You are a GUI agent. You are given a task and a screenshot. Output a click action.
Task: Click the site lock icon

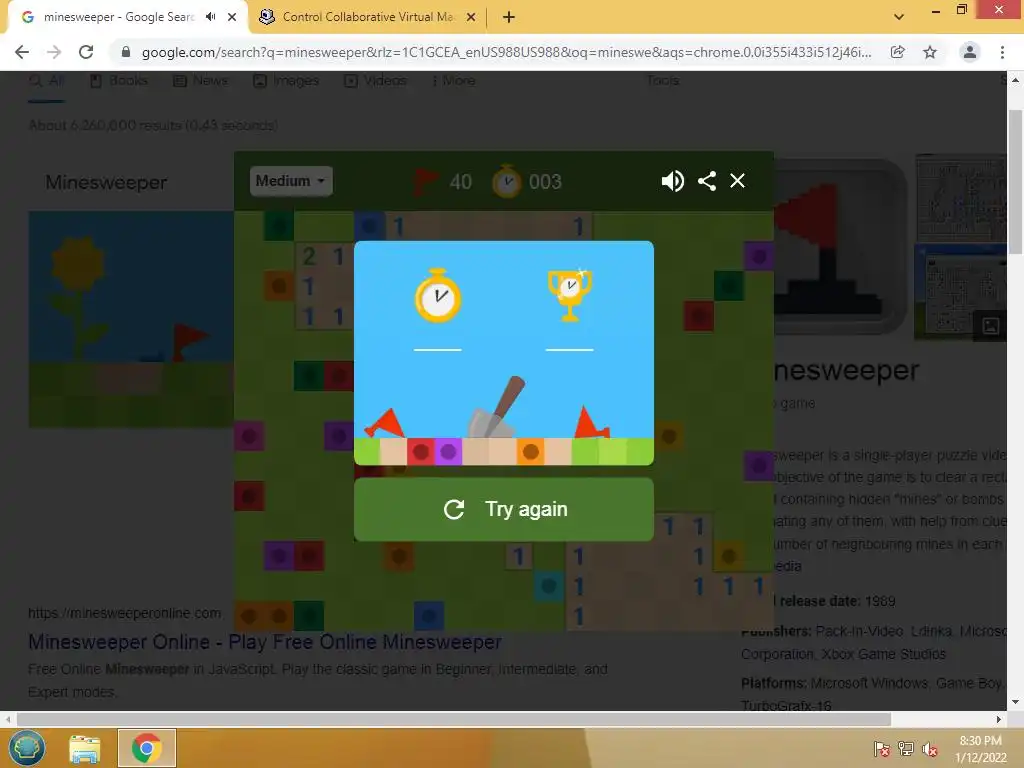126,52
